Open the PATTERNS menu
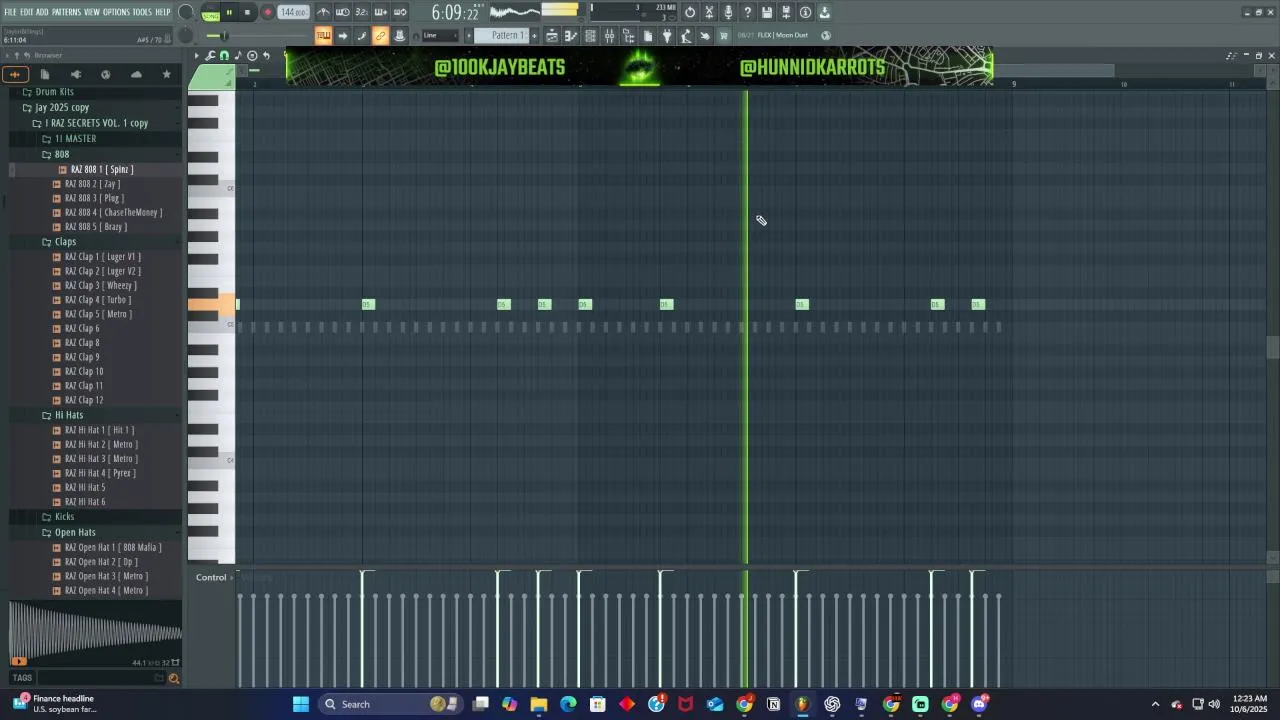Screen dimensions: 1280x720 (66, 12)
